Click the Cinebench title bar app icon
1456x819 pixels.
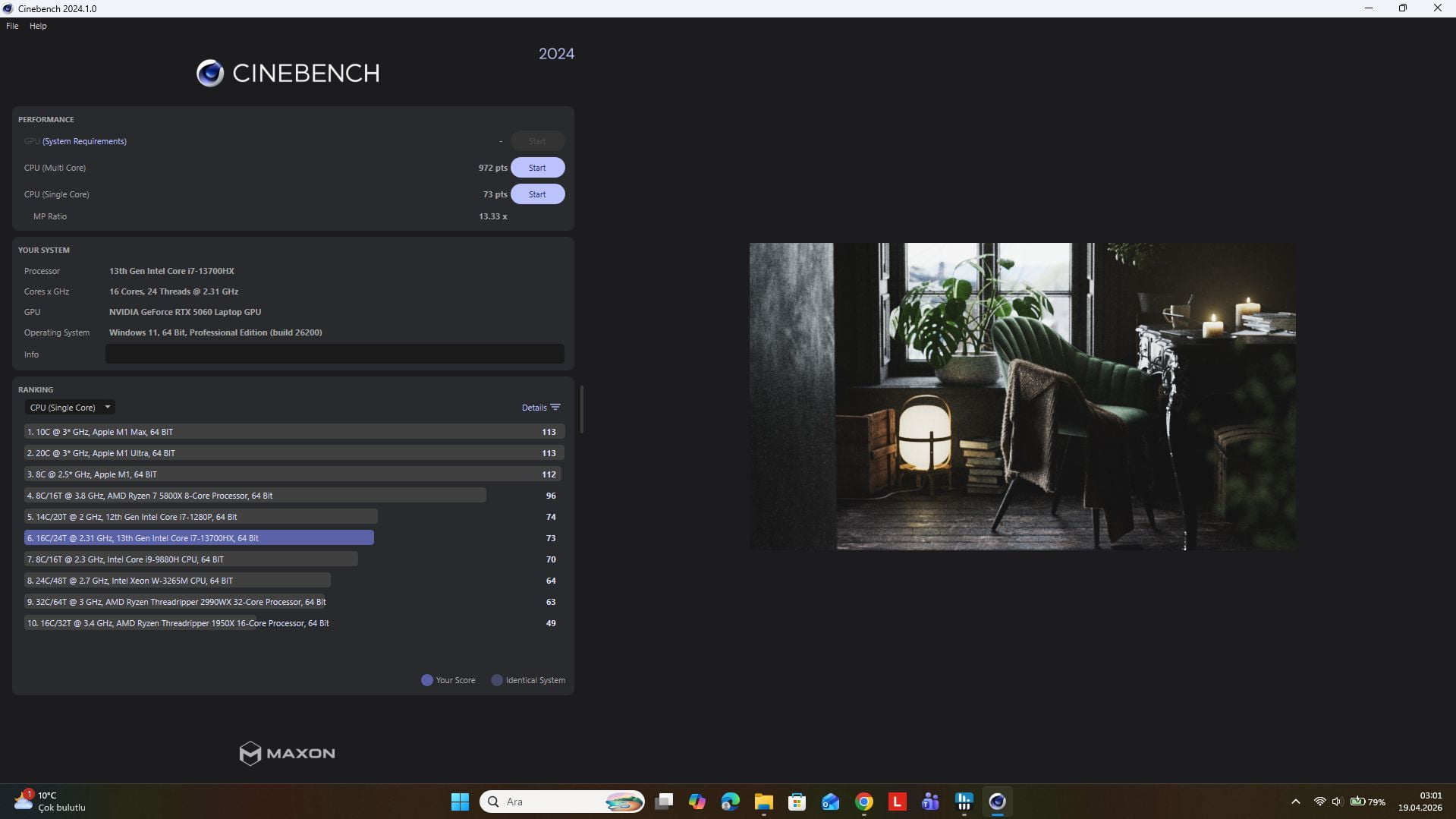8,8
